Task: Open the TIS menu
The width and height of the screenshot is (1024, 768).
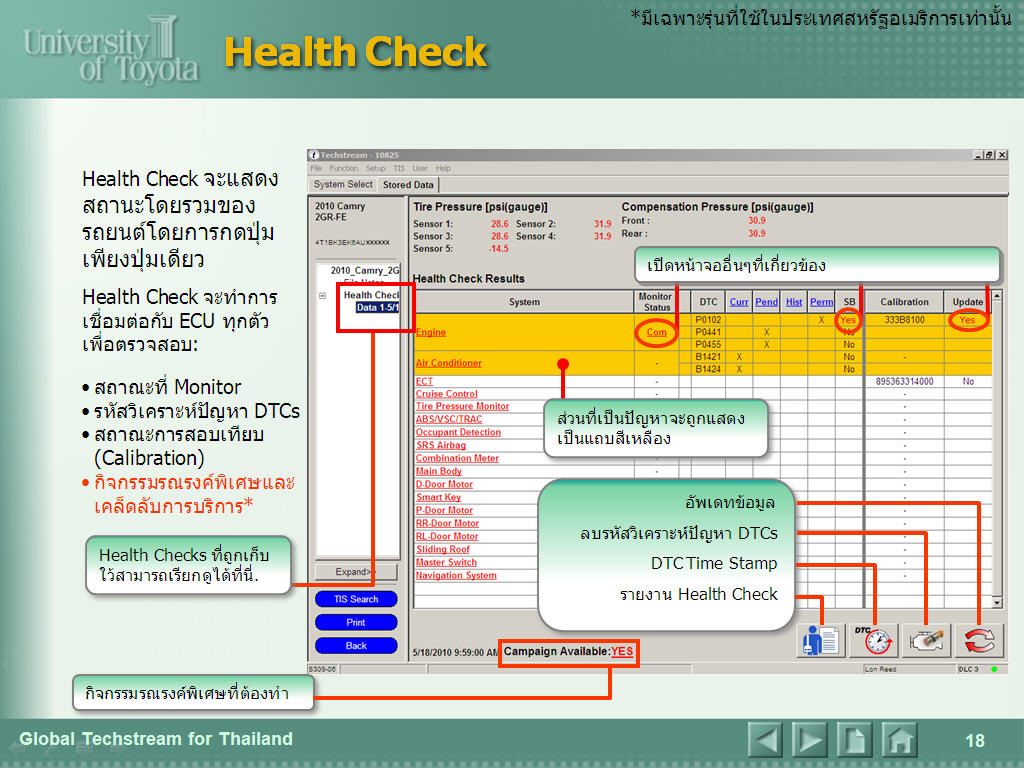Action: (x=399, y=168)
